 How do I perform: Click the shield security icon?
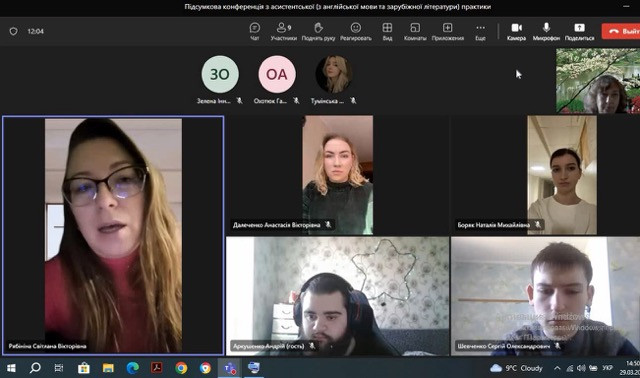[x=13, y=31]
